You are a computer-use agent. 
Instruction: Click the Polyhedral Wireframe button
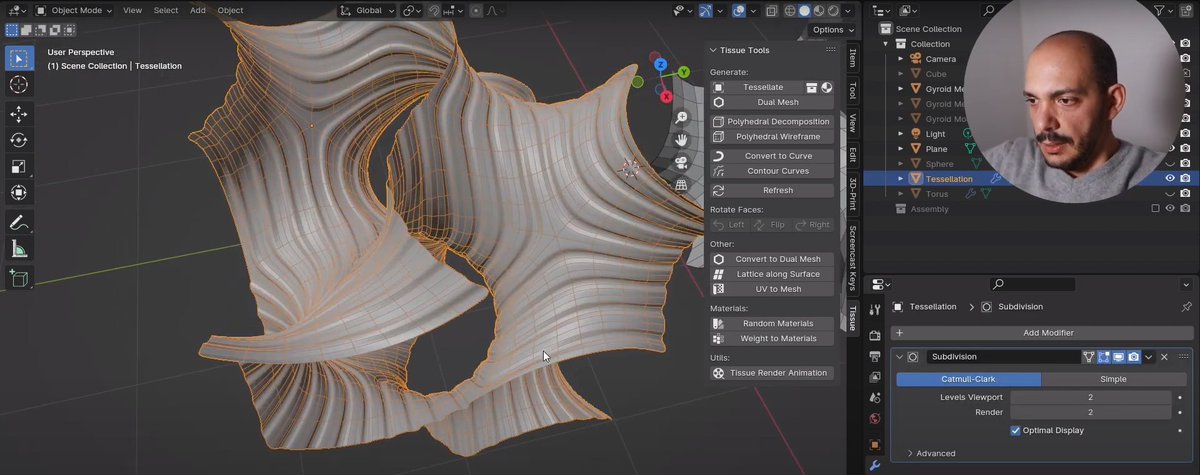[772, 136]
